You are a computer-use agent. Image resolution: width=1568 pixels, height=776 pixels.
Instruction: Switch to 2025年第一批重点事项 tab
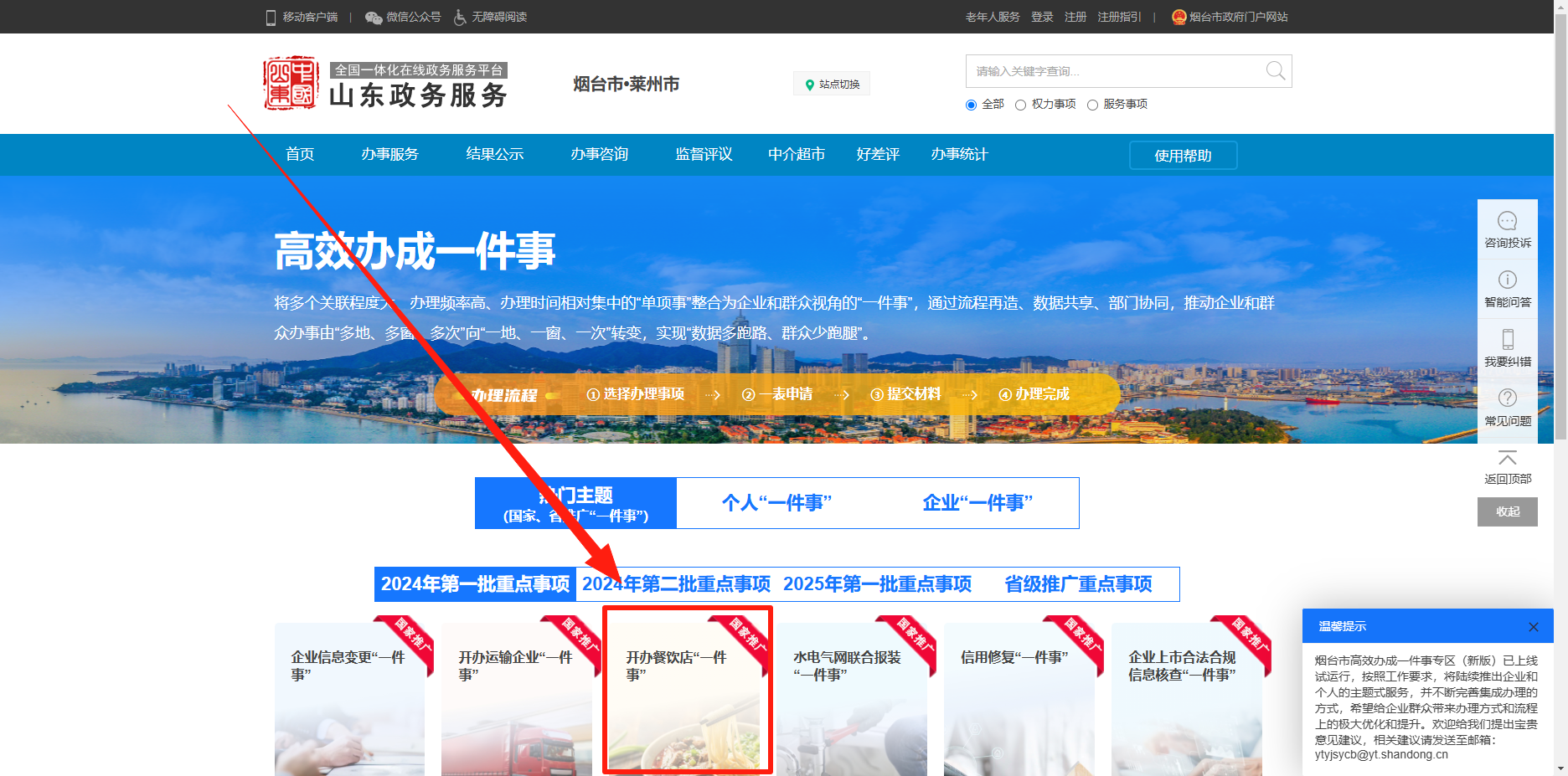point(877,584)
